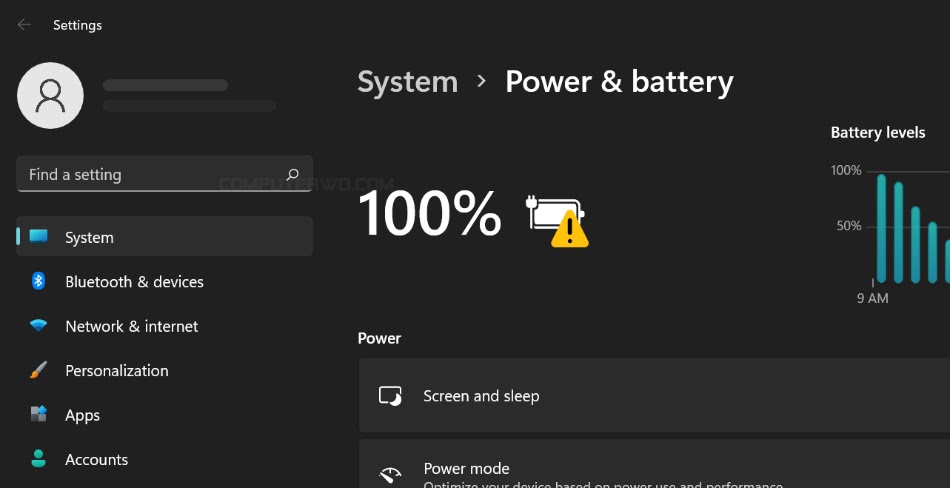Go back using the Settings back arrow

24,25
